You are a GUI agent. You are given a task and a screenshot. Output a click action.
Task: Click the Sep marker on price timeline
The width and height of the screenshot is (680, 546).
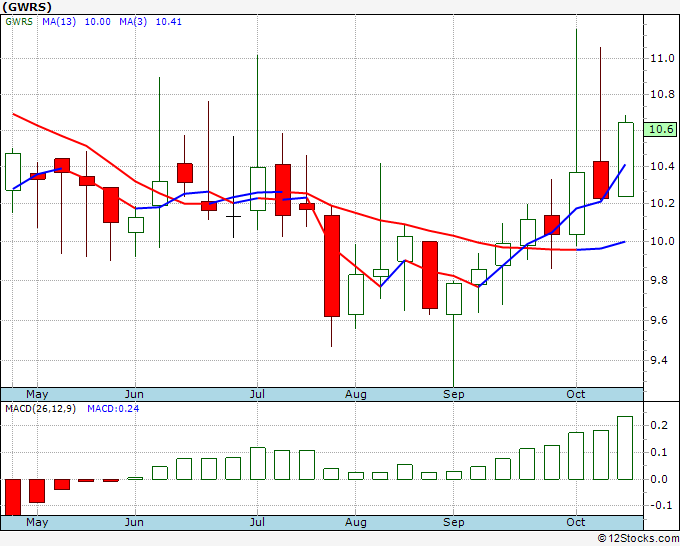(x=453, y=394)
